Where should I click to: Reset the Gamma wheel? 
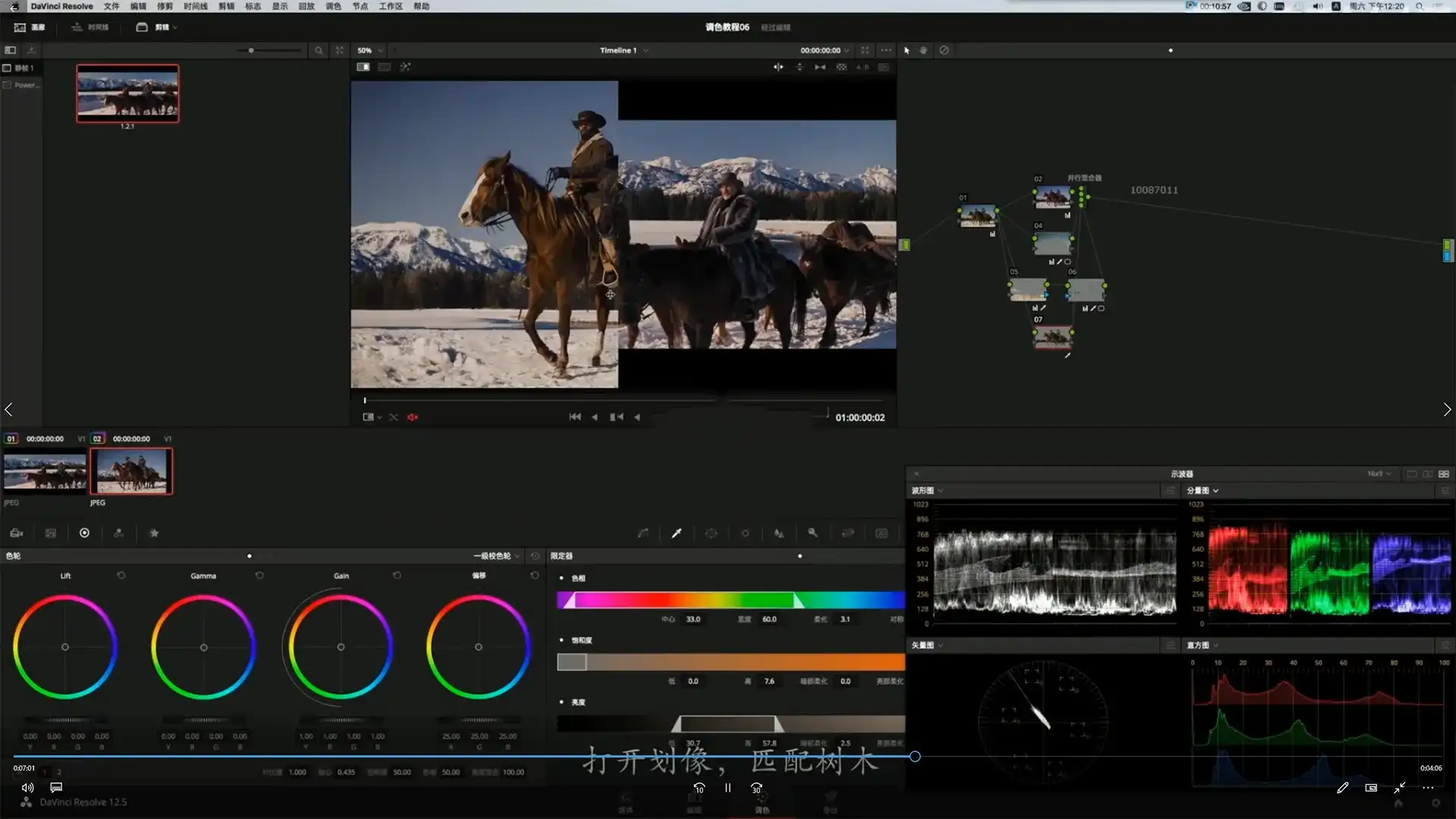[259, 576]
